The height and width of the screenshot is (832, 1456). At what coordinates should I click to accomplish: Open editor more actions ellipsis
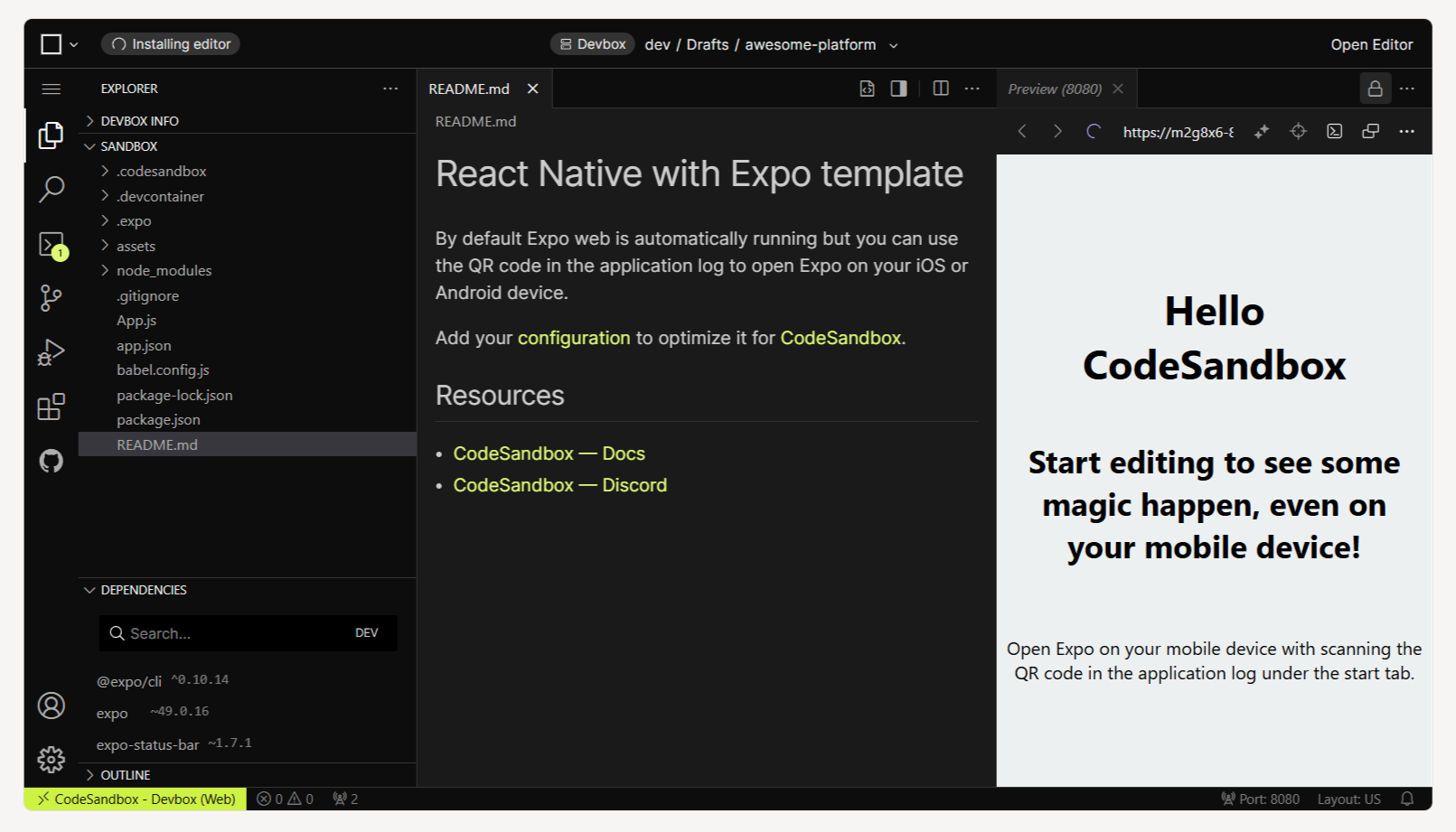pos(972,89)
